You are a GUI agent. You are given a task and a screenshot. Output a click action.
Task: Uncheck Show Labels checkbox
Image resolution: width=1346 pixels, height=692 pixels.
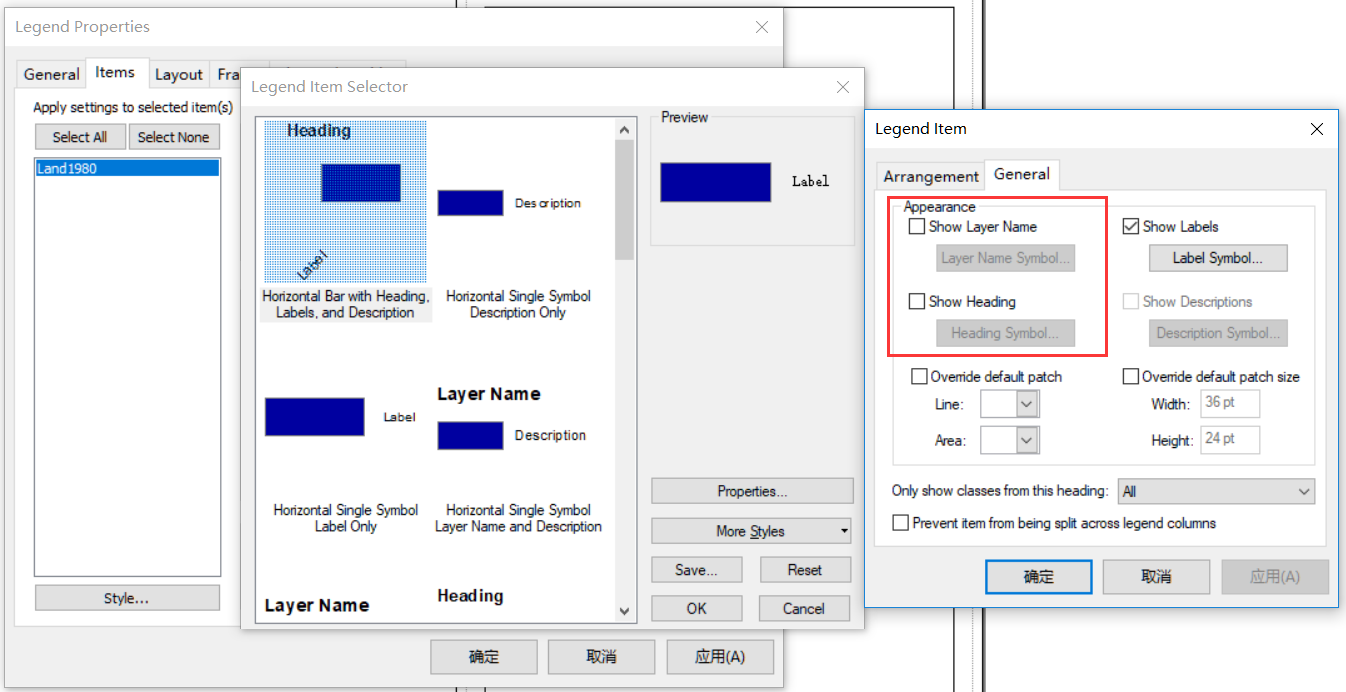pyautogui.click(x=1131, y=227)
